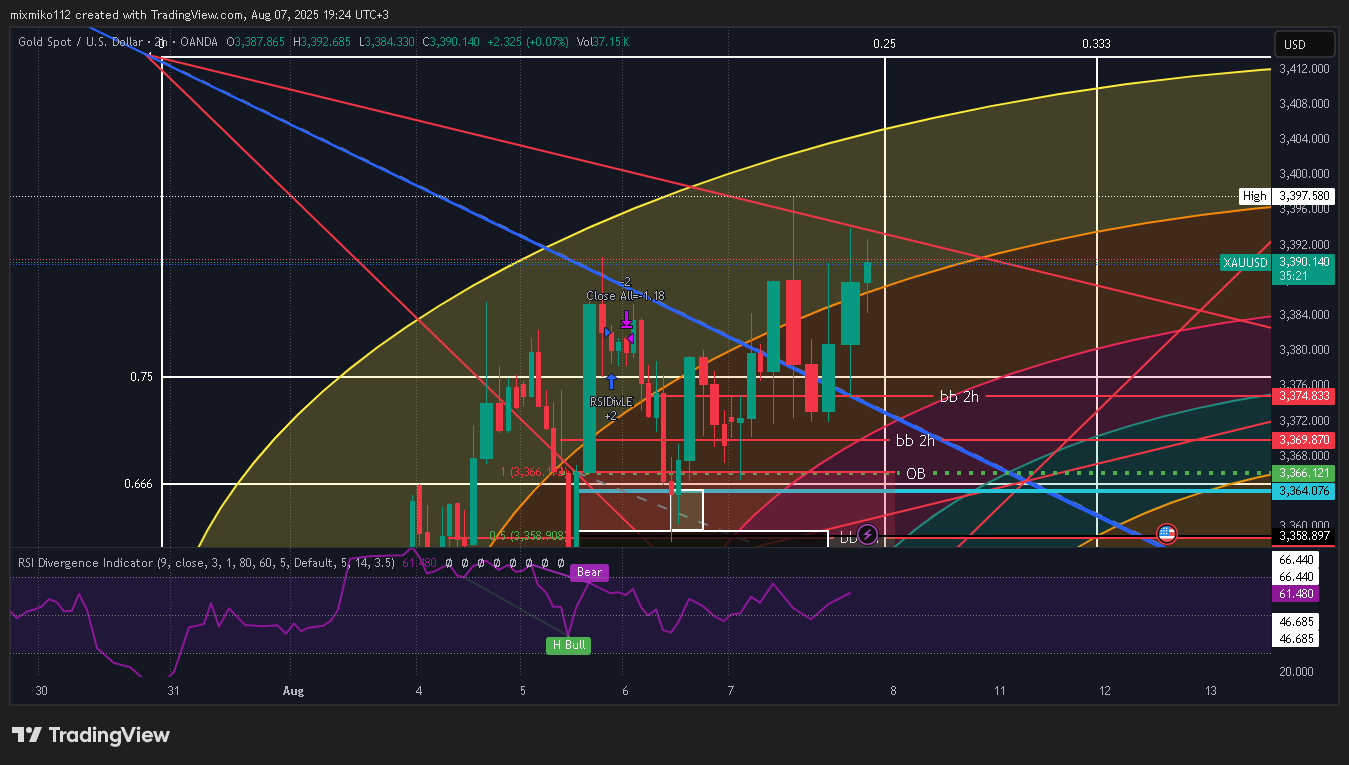Select the 3,358.897 price label
Image resolution: width=1349 pixels, height=765 pixels.
pyautogui.click(x=1303, y=536)
